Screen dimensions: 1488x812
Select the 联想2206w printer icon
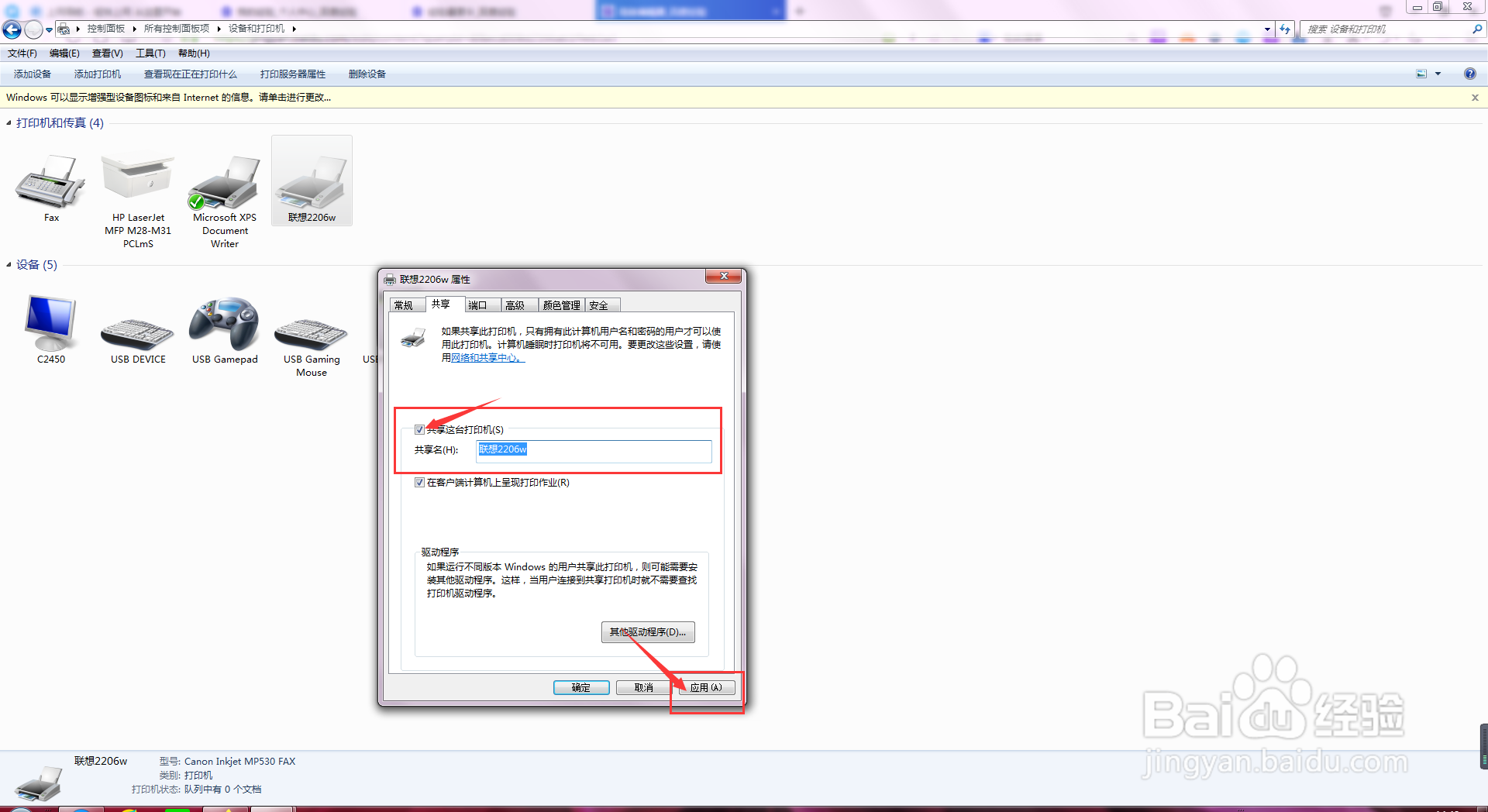[312, 182]
